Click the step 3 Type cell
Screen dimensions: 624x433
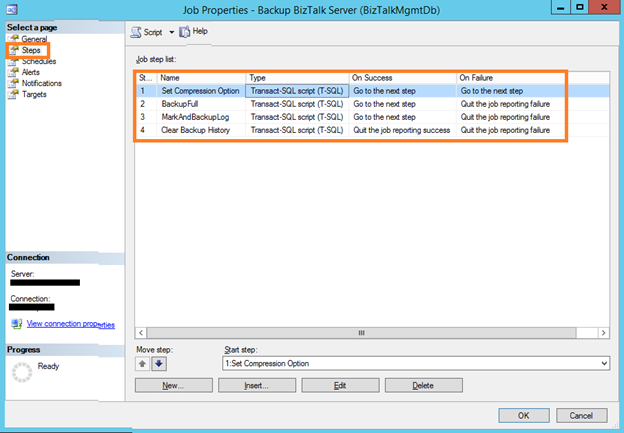click(297, 117)
